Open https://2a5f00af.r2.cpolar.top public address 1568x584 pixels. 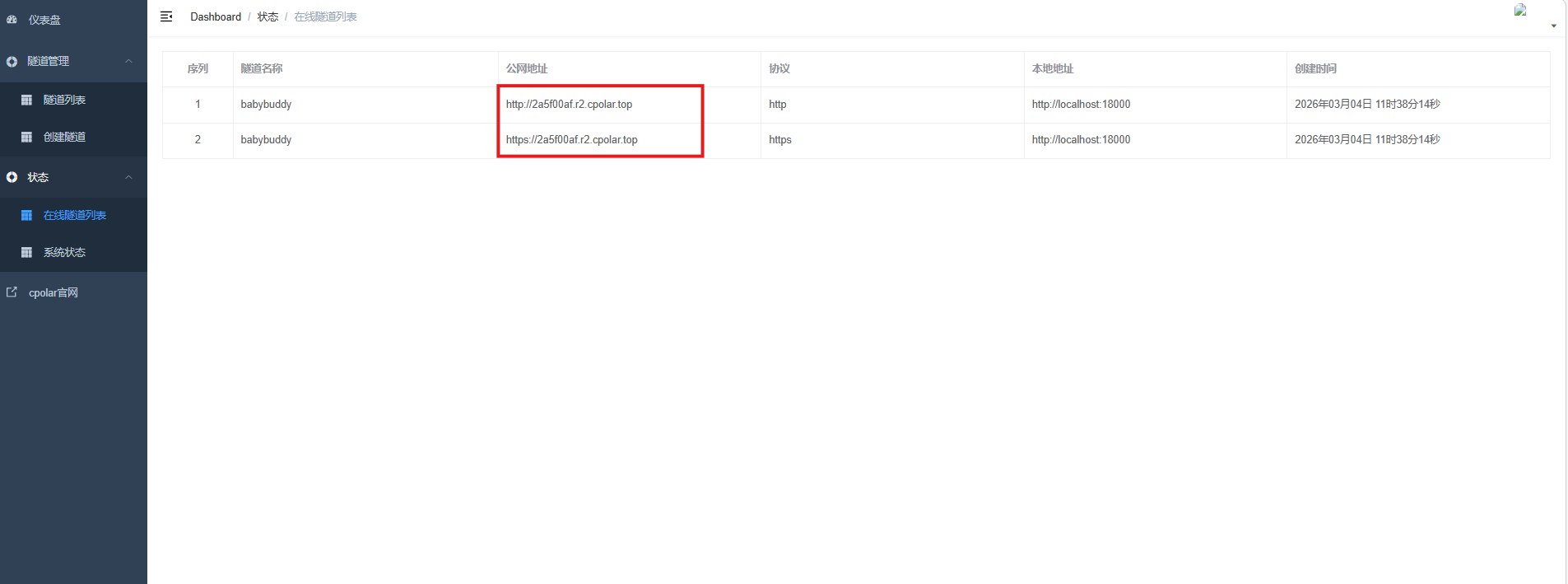point(571,140)
